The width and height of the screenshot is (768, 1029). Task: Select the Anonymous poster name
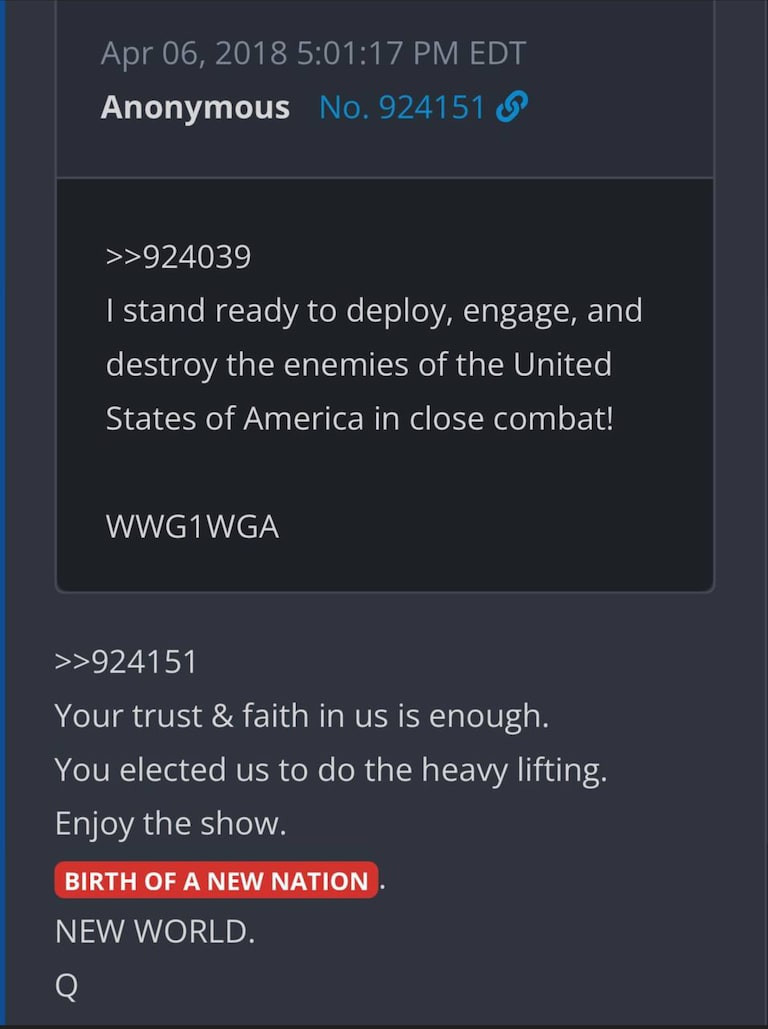point(195,107)
